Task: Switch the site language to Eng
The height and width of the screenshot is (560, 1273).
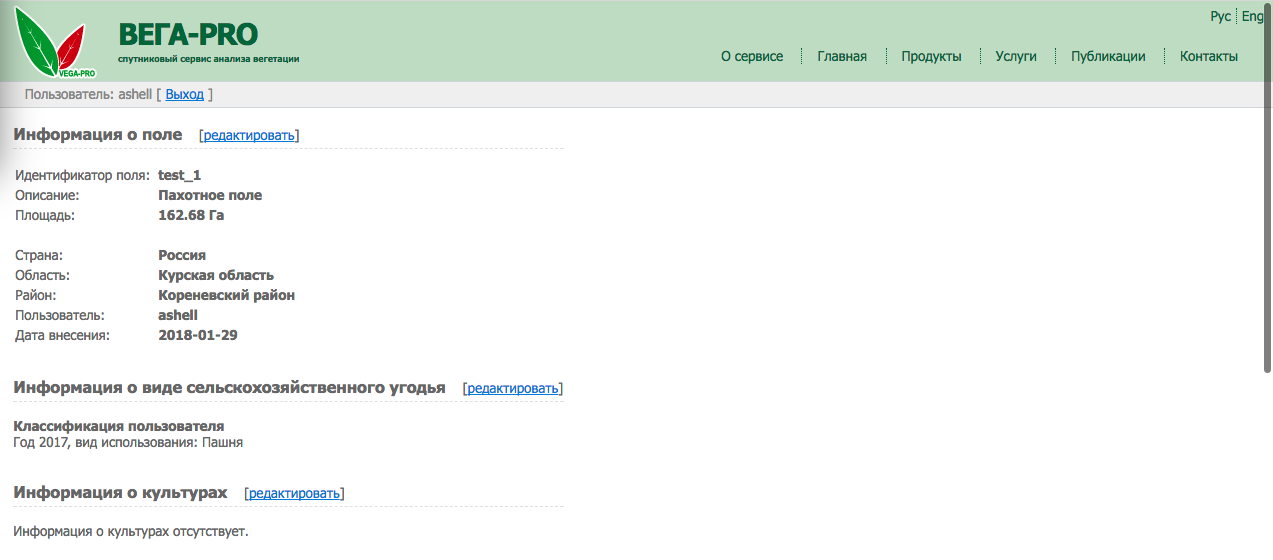Action: [1252, 17]
